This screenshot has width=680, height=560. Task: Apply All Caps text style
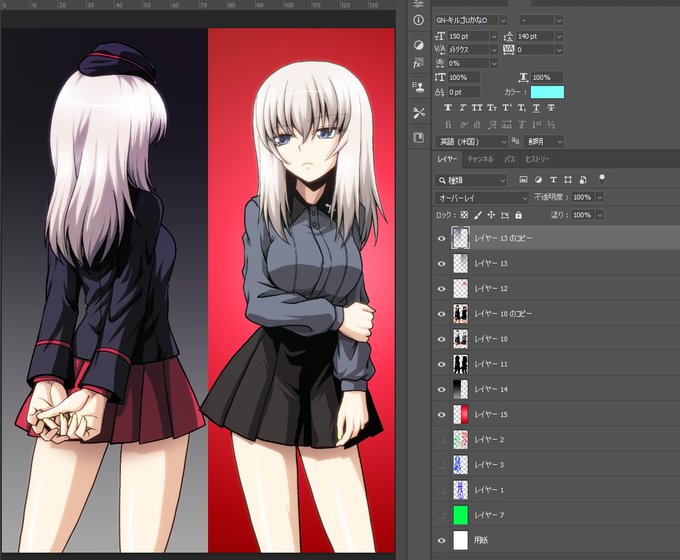click(477, 108)
